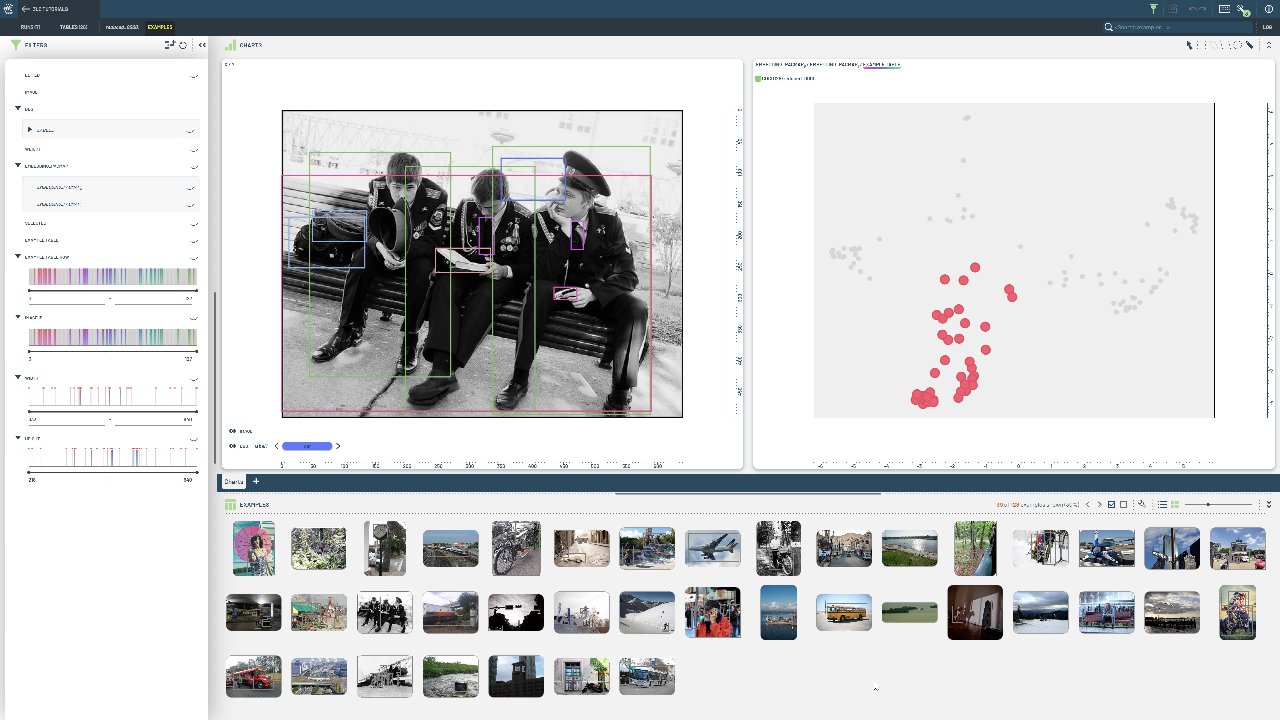Go back using the arrow at top left
This screenshot has height=720, width=1280.
[25, 9]
